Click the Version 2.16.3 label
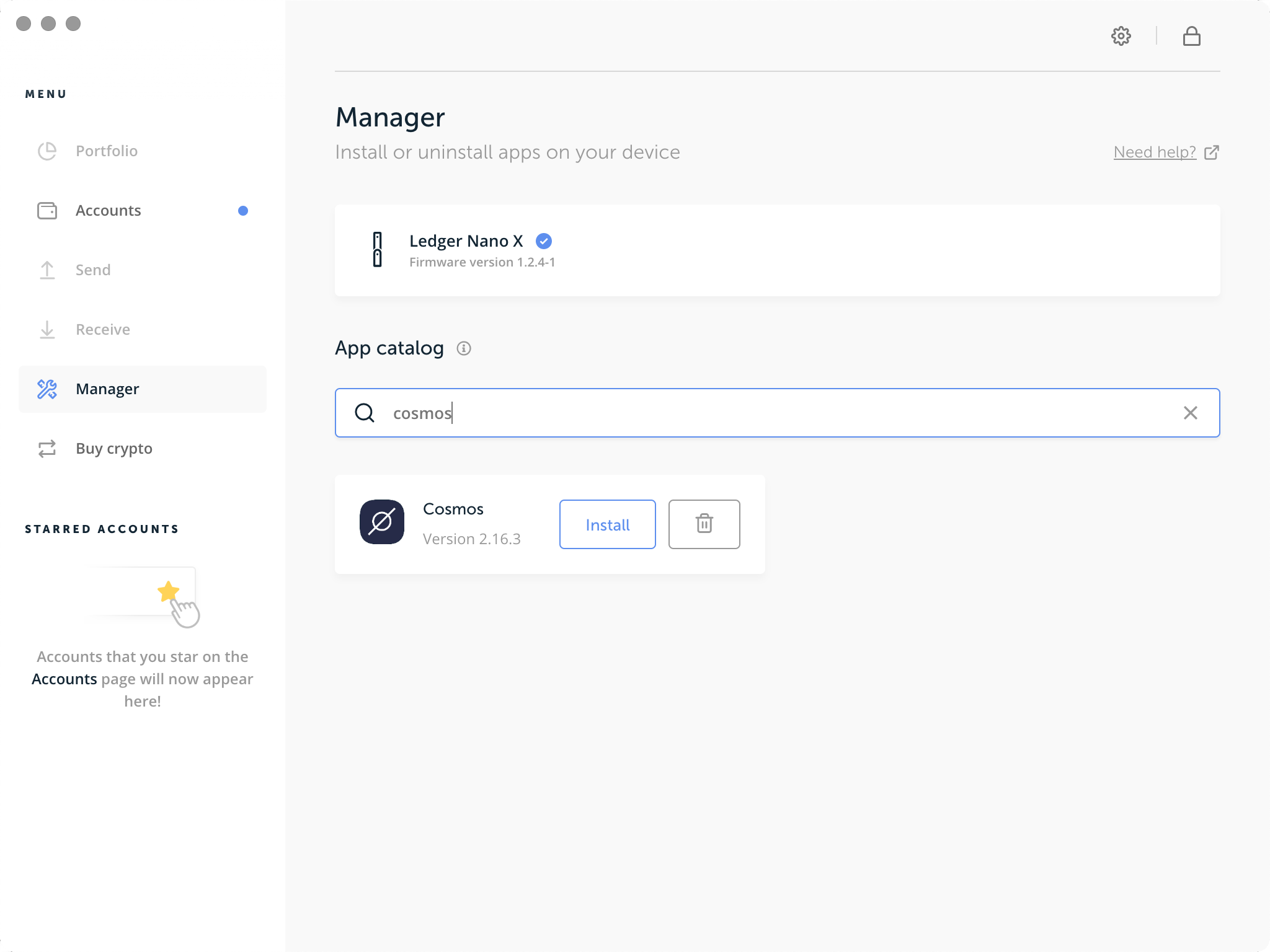Image resolution: width=1270 pixels, height=952 pixels. (x=472, y=539)
